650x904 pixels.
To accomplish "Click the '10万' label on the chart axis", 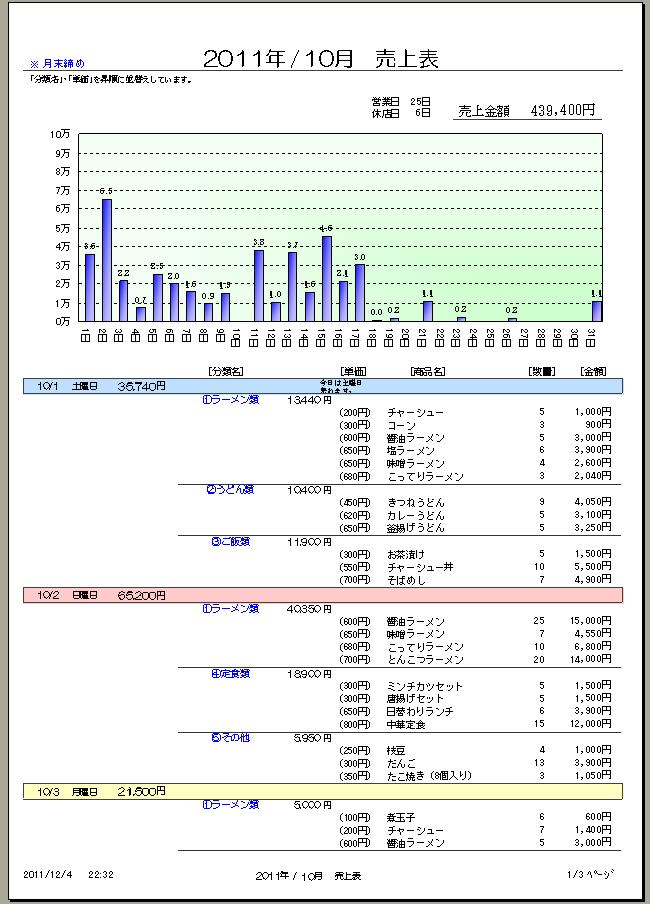I will coord(60,134).
